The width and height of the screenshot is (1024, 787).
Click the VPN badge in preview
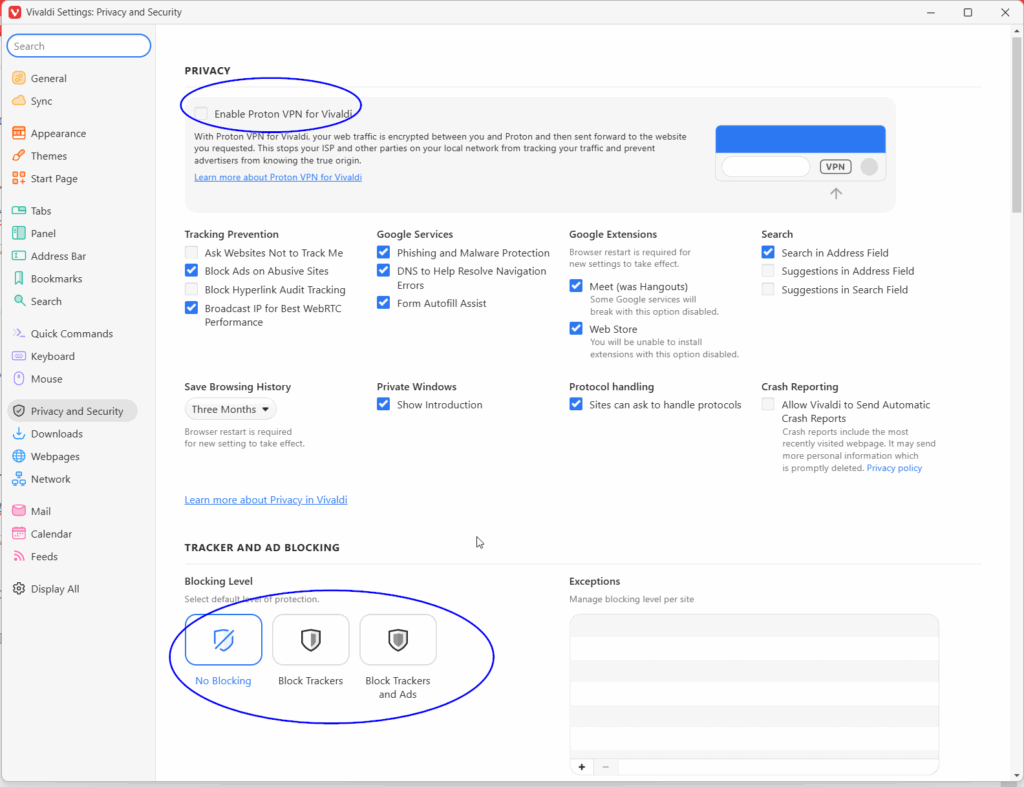click(x=835, y=167)
